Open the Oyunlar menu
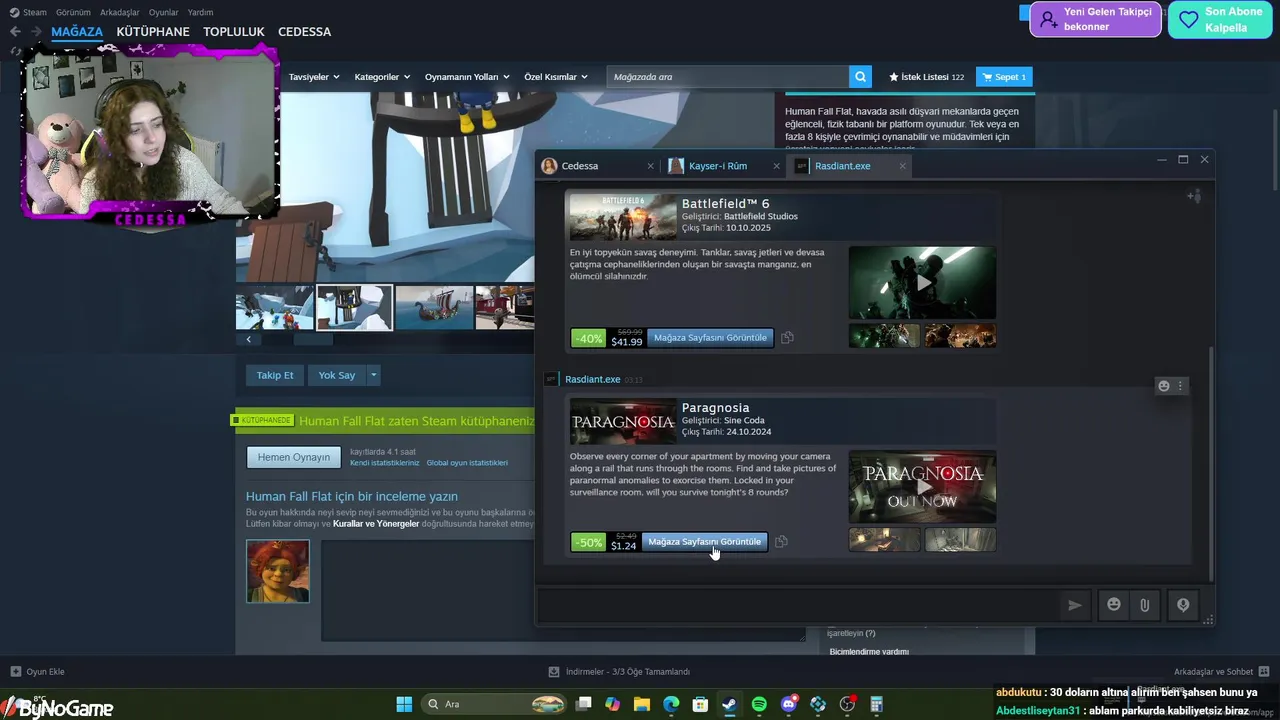Viewport: 1280px width, 720px height. [164, 12]
